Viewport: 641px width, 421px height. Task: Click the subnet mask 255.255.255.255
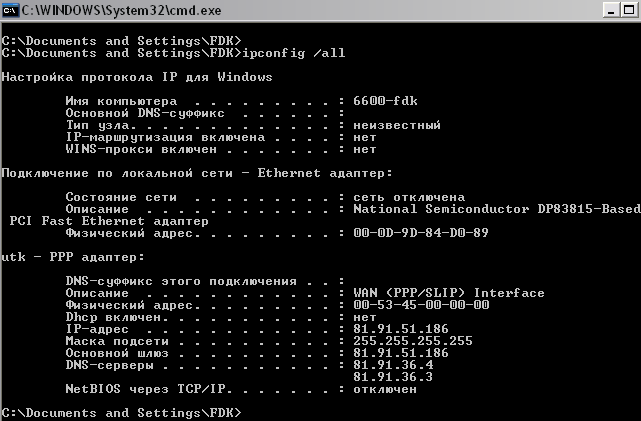pos(412,341)
